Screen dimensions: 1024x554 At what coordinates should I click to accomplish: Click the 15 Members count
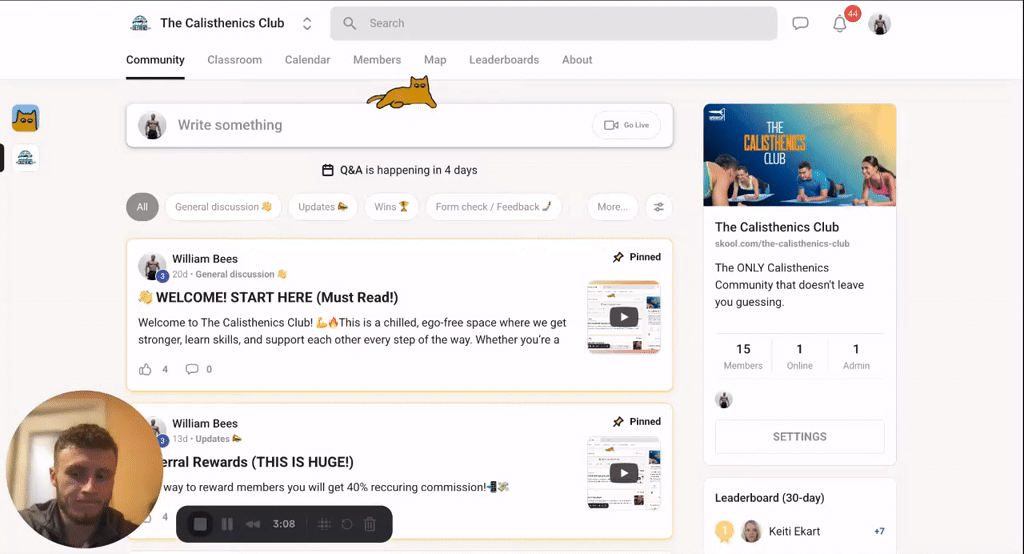[x=743, y=356]
